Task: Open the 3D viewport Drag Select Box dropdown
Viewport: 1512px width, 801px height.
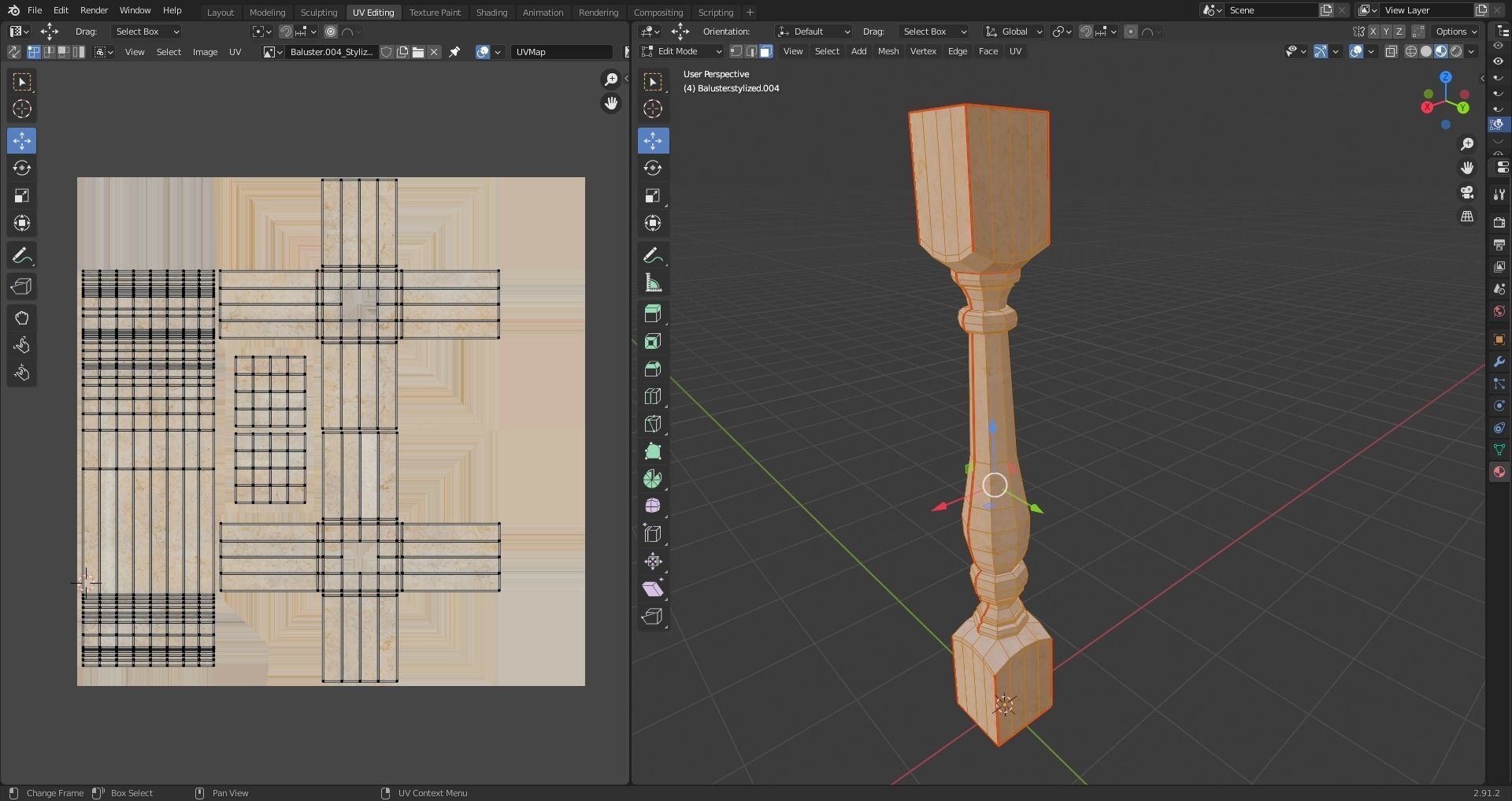Action: coord(934,32)
